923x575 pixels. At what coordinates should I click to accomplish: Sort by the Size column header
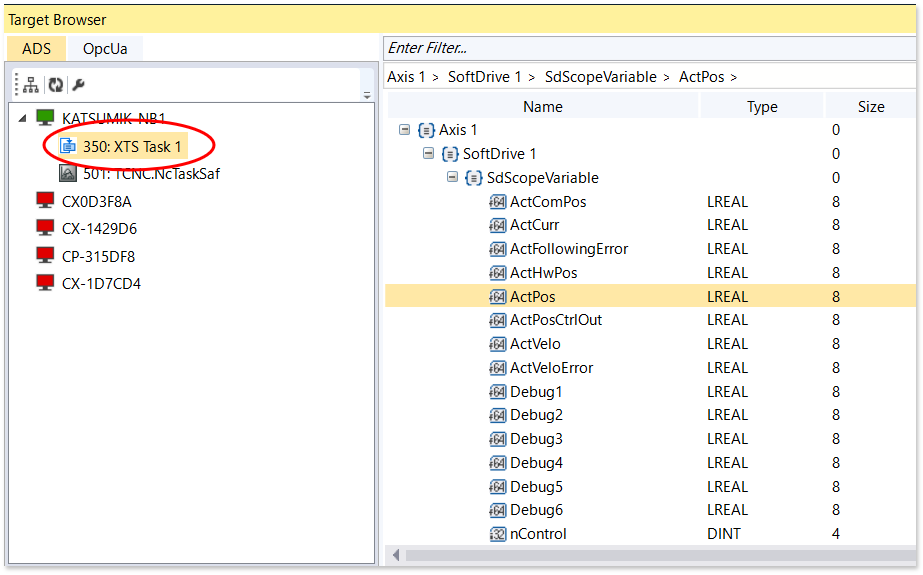871,107
